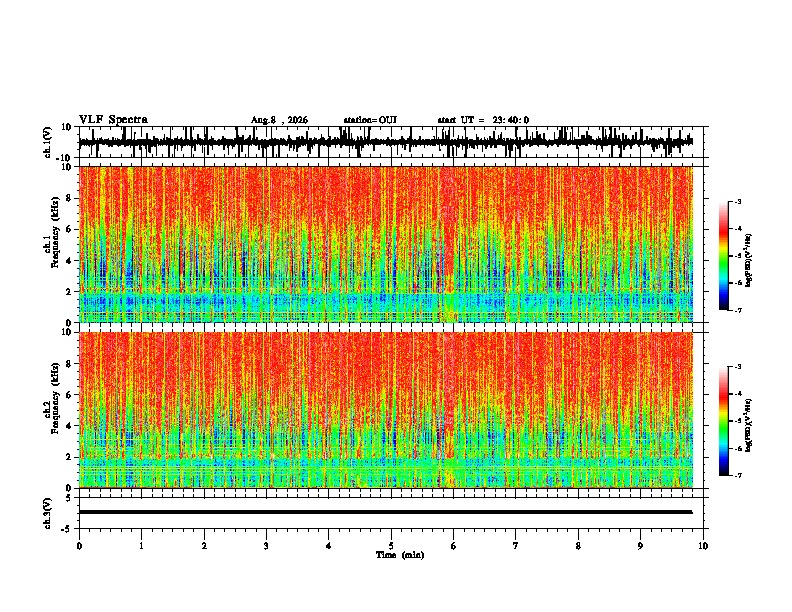This screenshot has height=612, width=792.
Task: Click the time axis tick label '3'
Action: (266, 546)
